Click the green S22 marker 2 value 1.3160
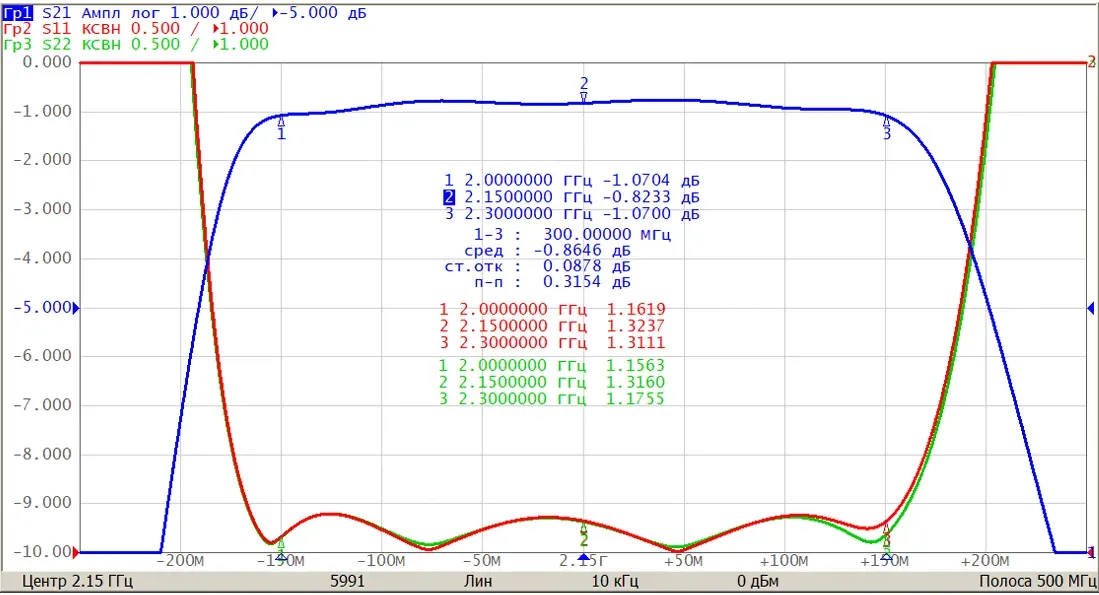The height and width of the screenshot is (595, 1099). coord(635,382)
